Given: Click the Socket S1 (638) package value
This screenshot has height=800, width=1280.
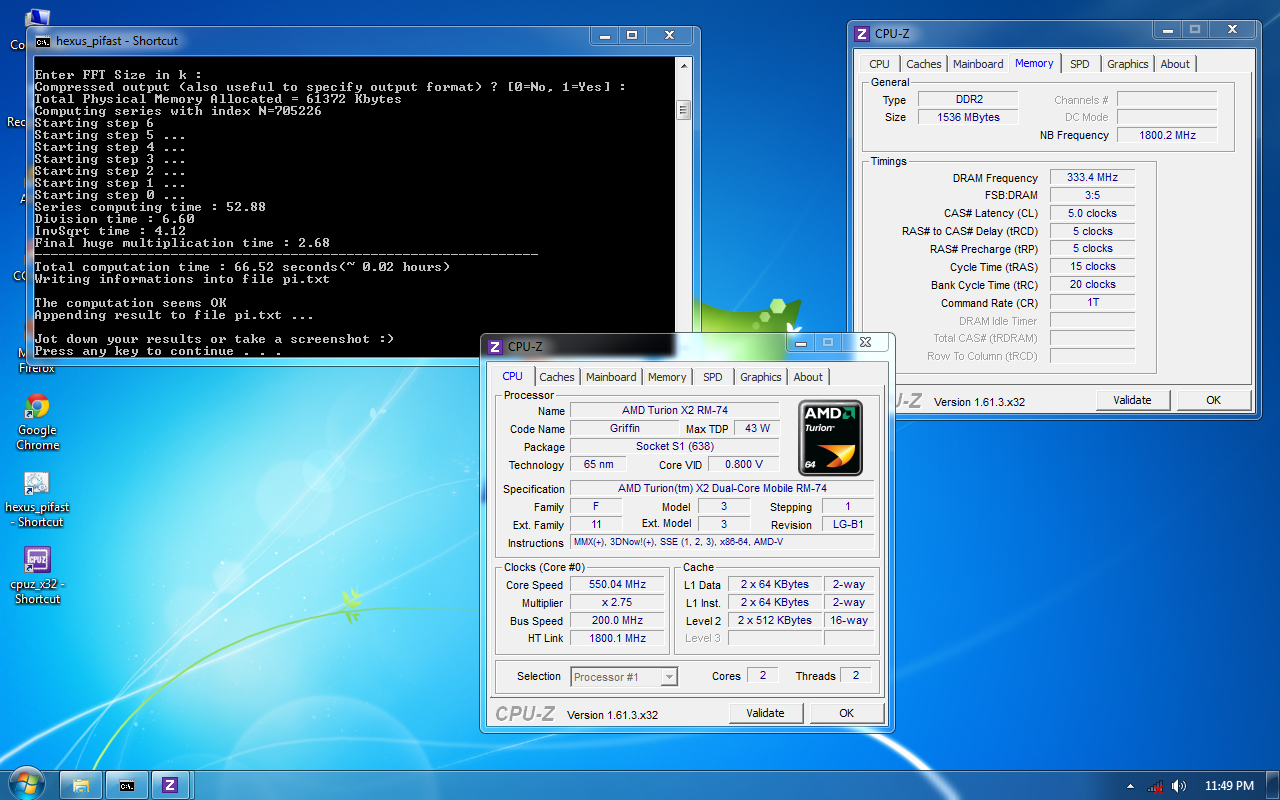Looking at the screenshot, I should pos(675,447).
